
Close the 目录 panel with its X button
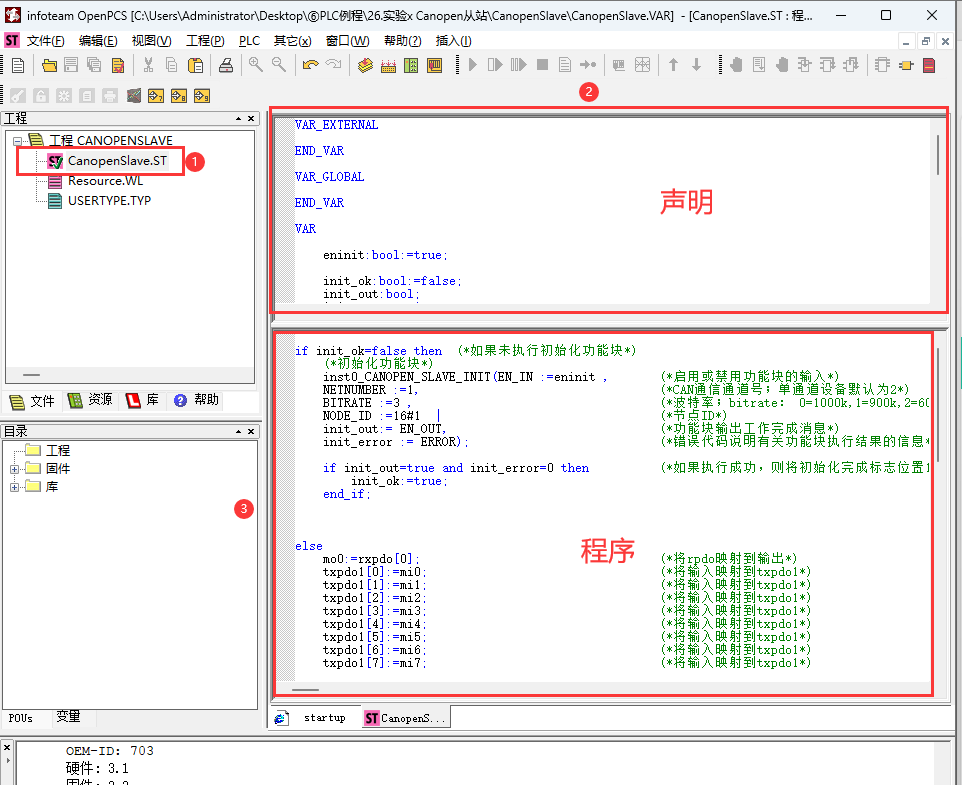coord(251,431)
